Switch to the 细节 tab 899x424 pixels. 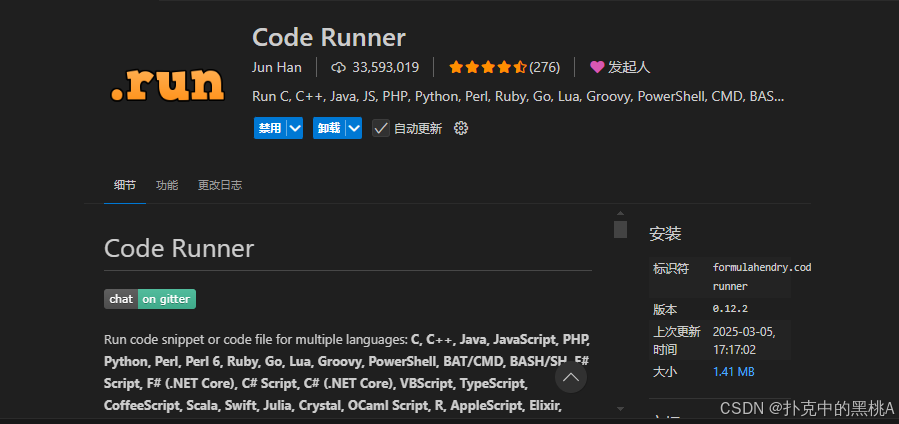pyautogui.click(x=125, y=185)
